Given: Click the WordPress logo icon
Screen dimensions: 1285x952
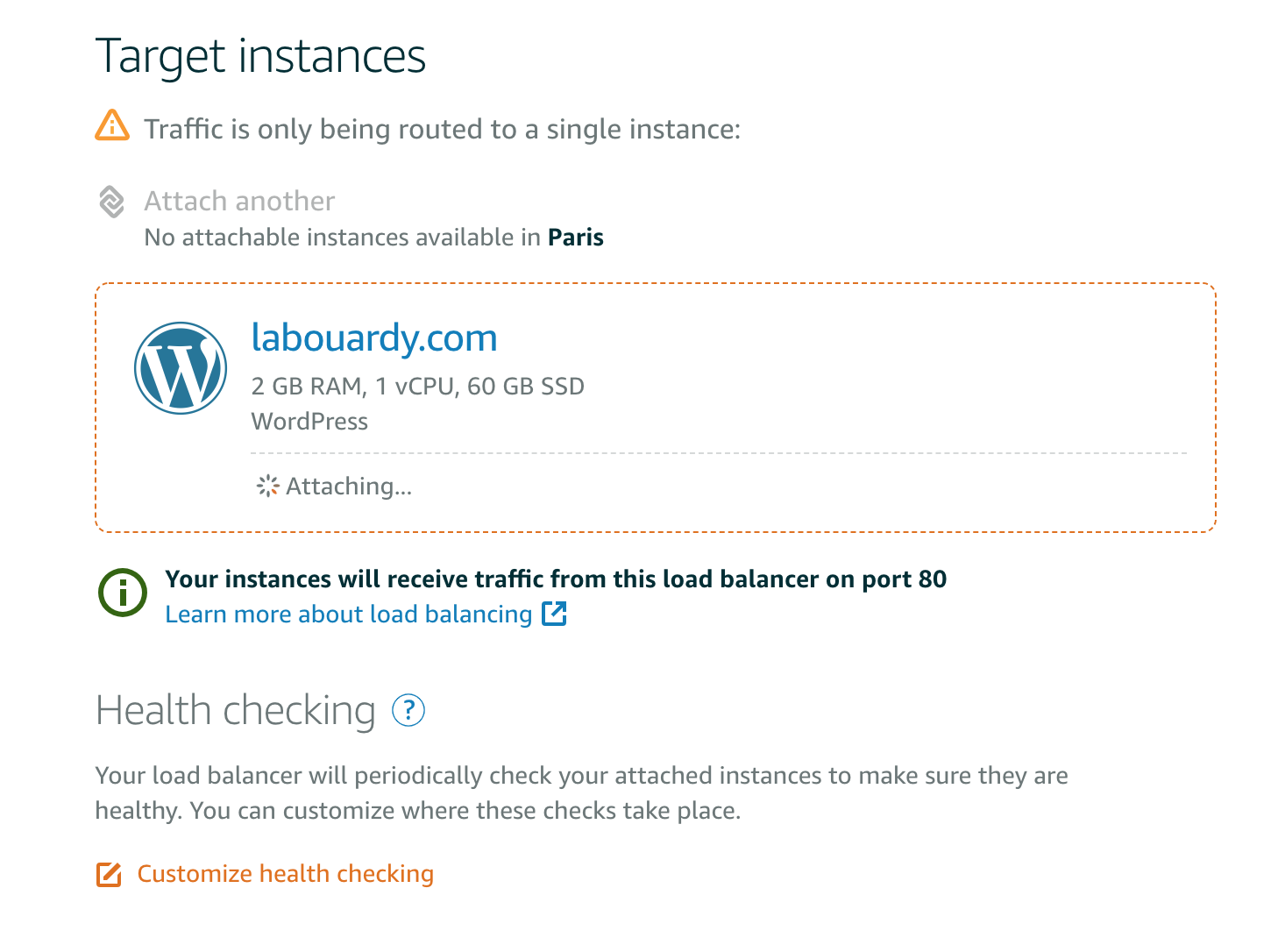Looking at the screenshot, I should pos(181,368).
